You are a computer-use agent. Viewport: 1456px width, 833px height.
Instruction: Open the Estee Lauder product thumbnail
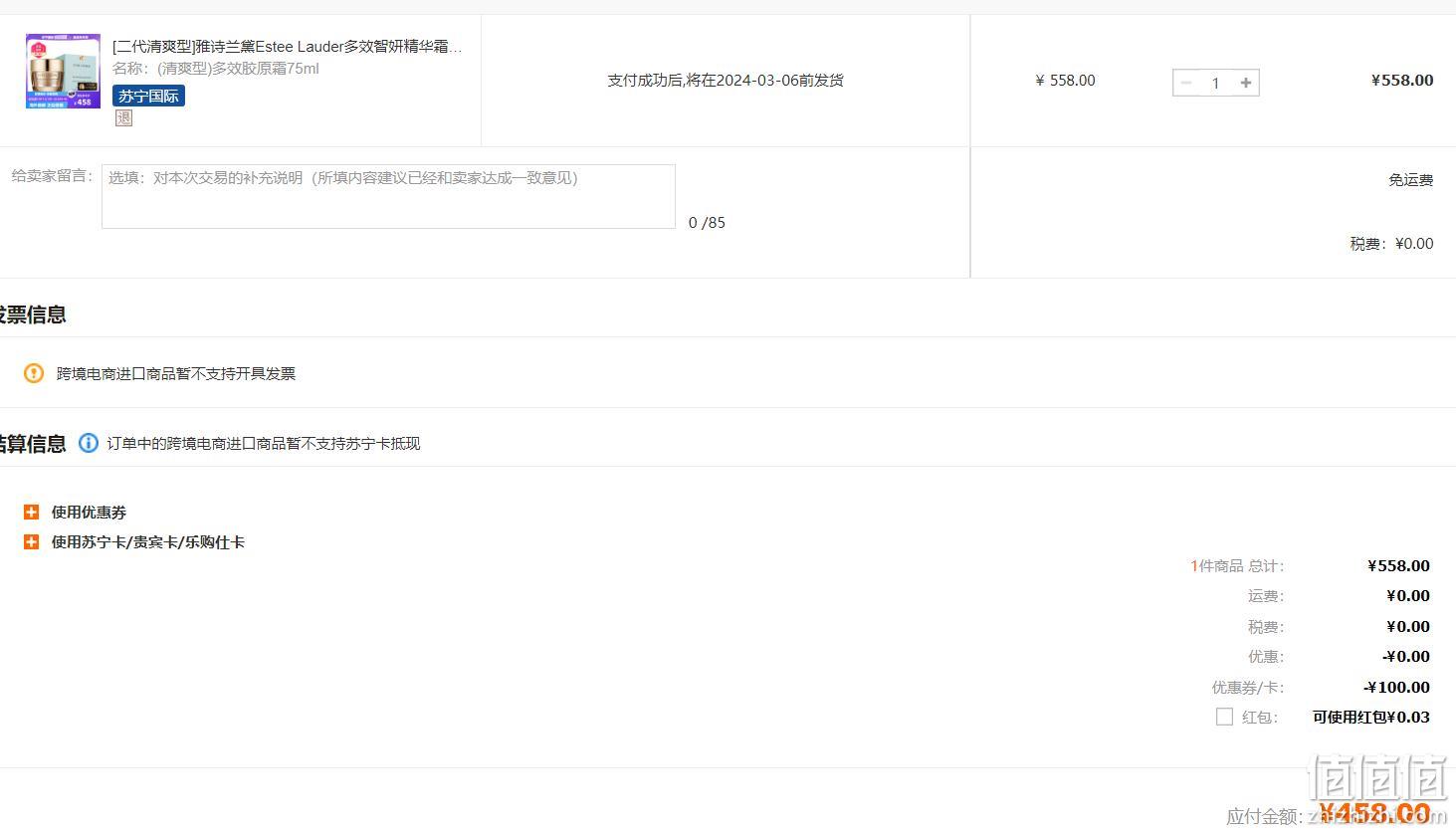[63, 72]
